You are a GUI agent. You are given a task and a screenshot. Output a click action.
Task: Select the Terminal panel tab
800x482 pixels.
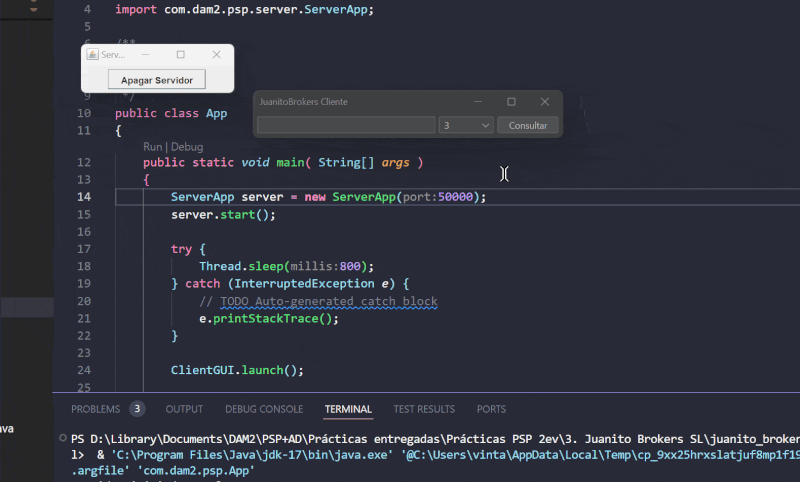pyautogui.click(x=348, y=409)
